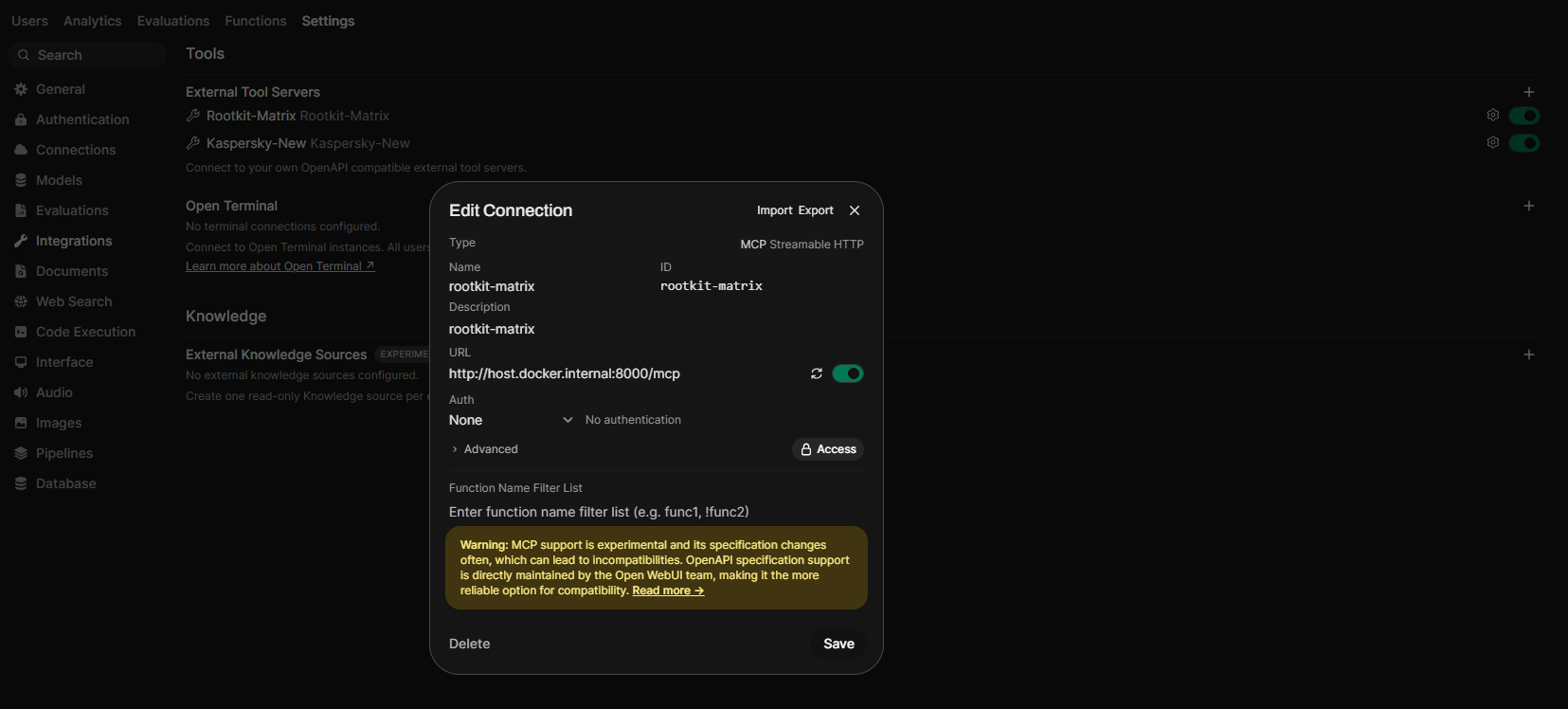The width and height of the screenshot is (1568, 709).
Task: Click the verify connection refresh icon by URL
Action: (817, 373)
